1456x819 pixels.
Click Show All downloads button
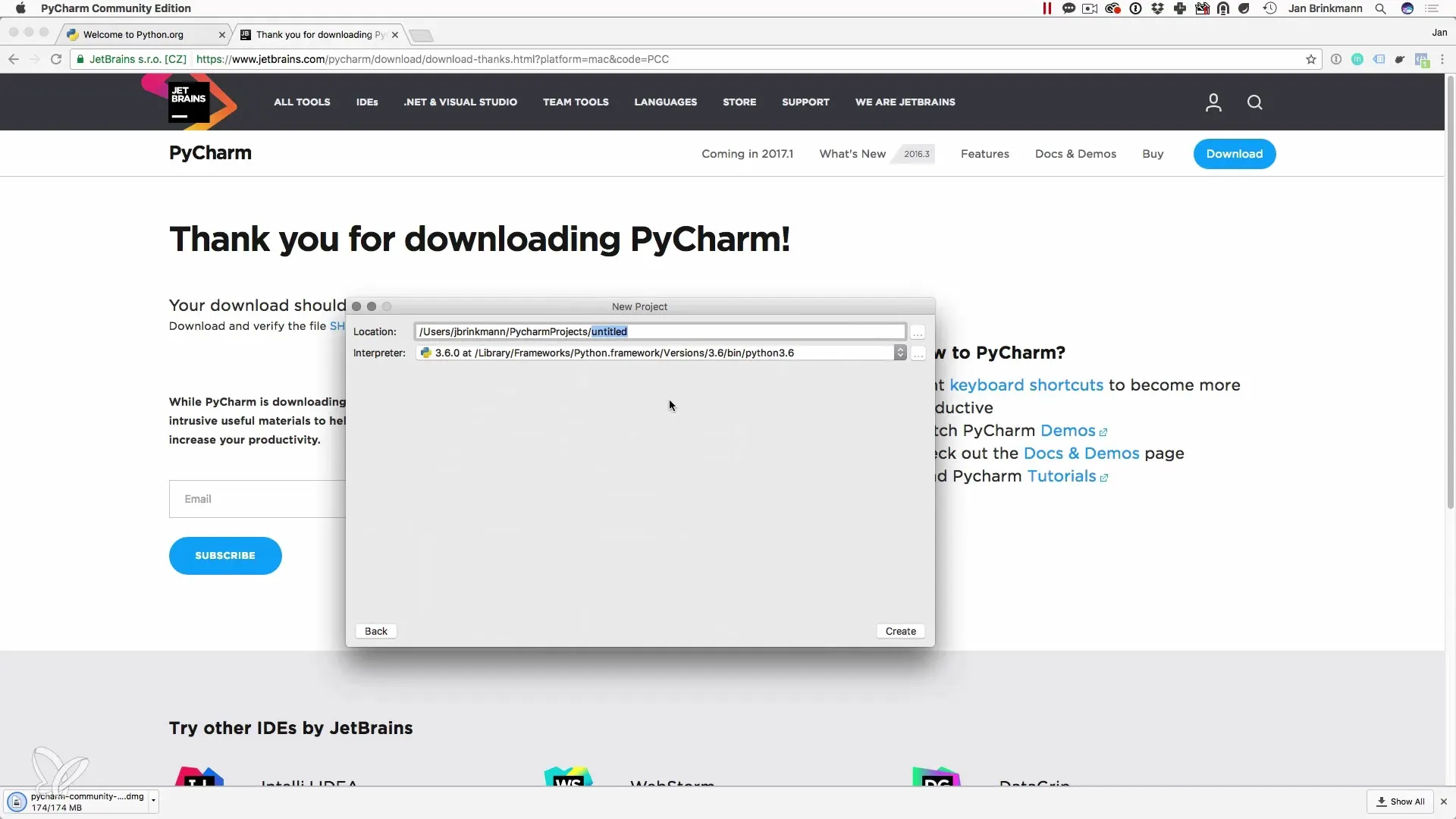(1401, 802)
